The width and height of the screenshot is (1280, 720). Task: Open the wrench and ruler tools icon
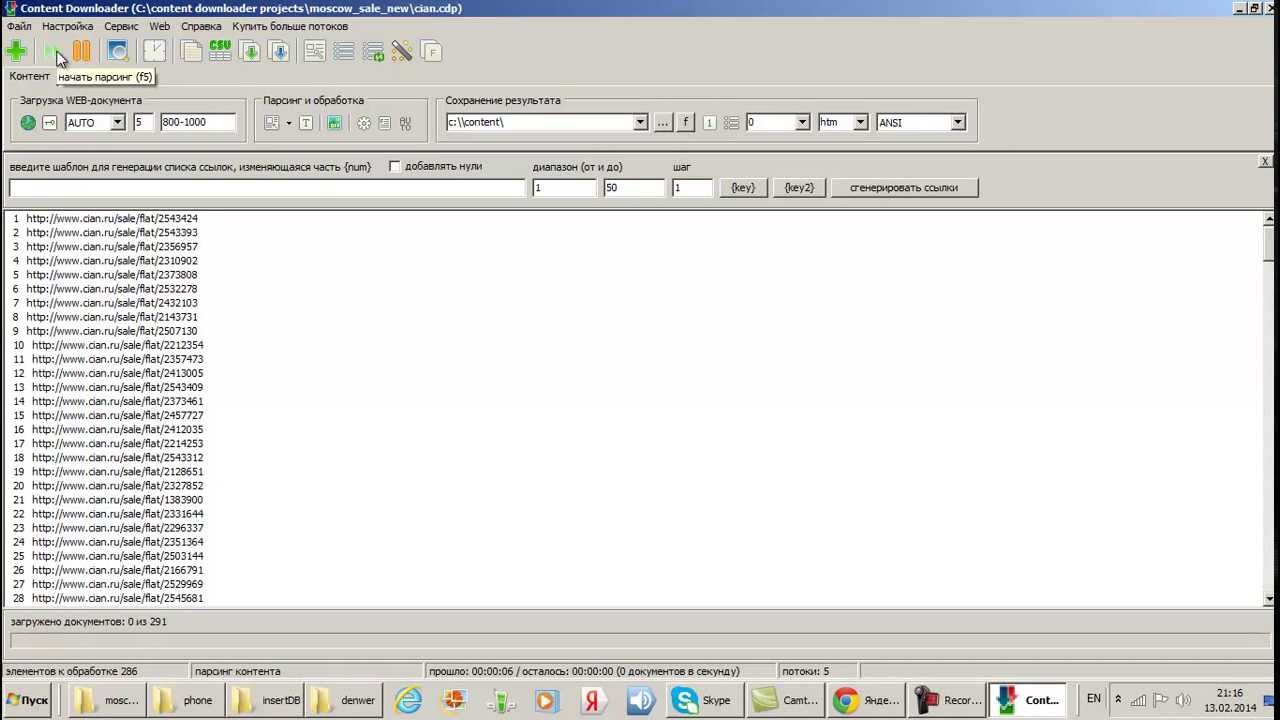(402, 51)
